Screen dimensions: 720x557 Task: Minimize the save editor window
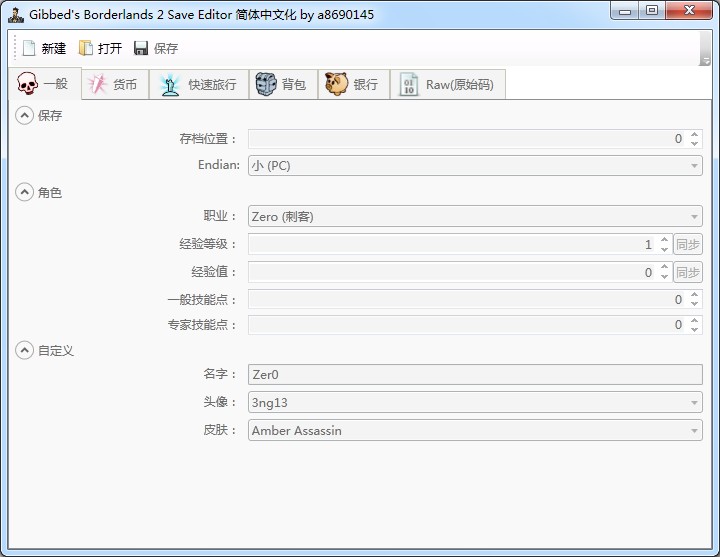coord(624,11)
